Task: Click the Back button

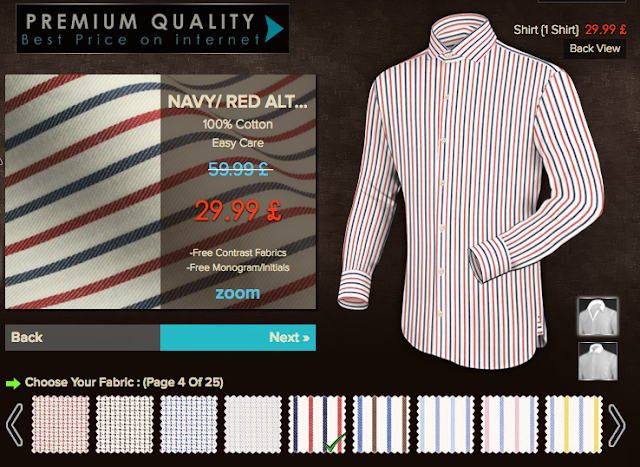Action: pyautogui.click(x=82, y=338)
